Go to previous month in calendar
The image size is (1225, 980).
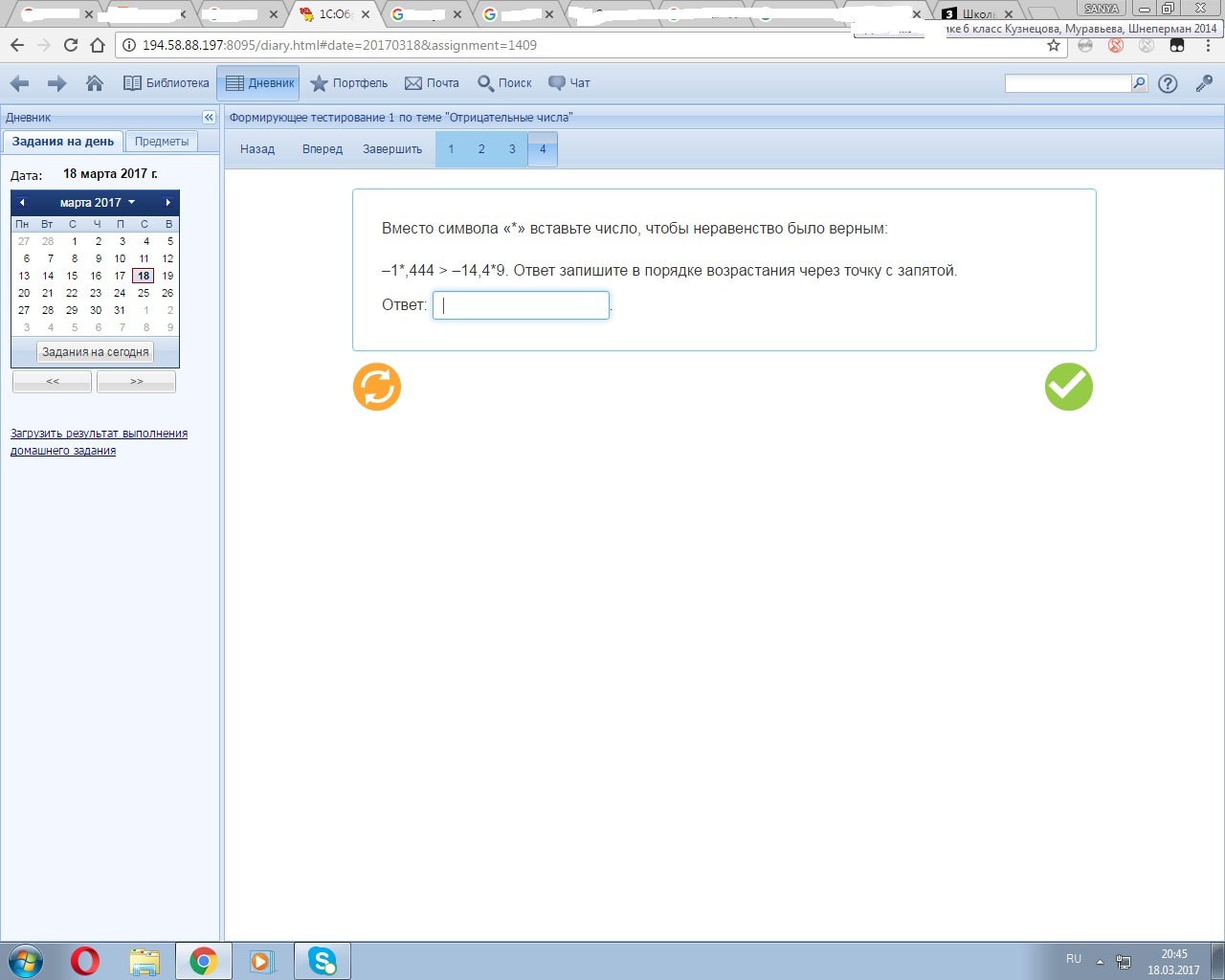22,203
